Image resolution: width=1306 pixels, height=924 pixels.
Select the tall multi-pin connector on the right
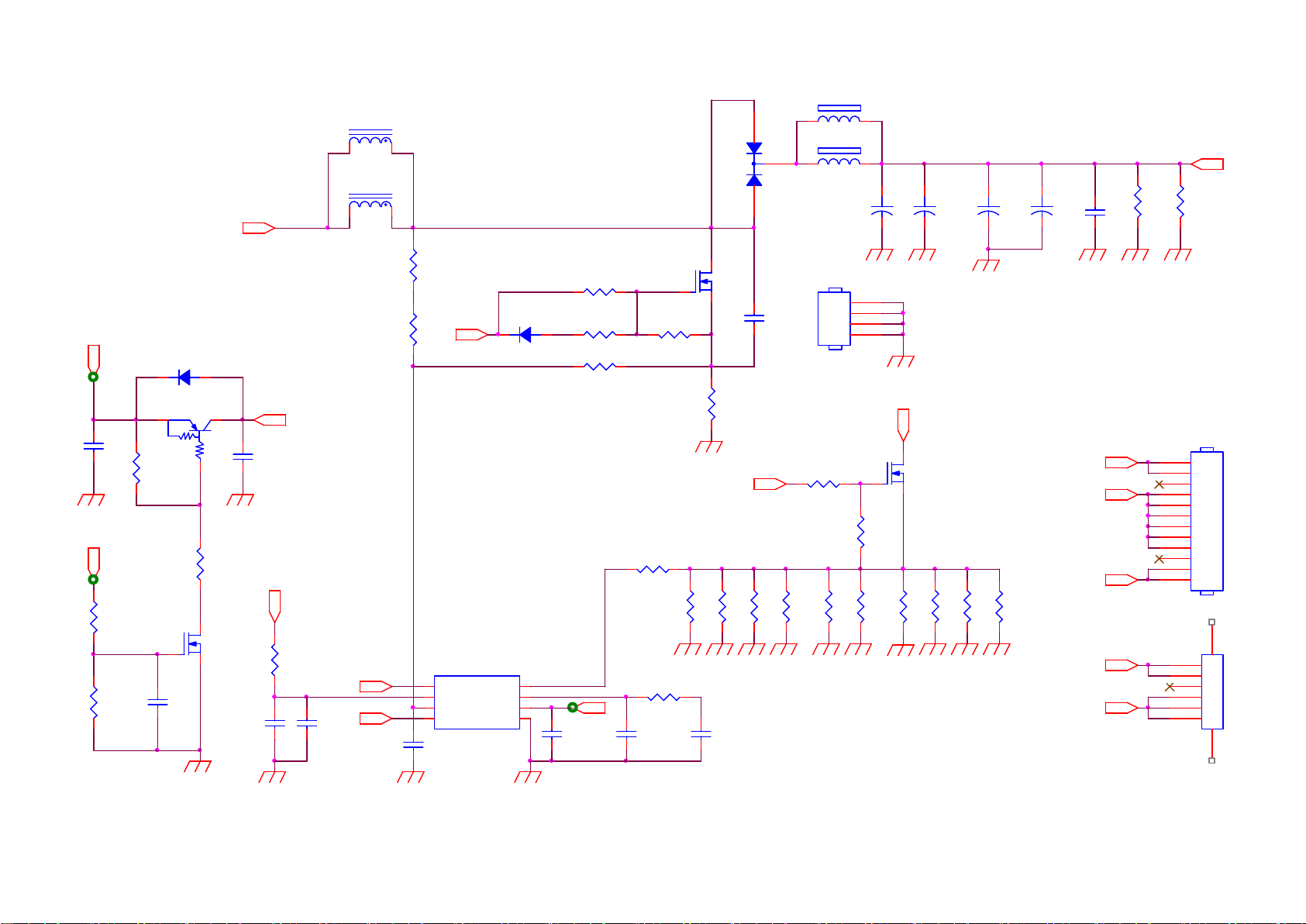coord(1207,521)
